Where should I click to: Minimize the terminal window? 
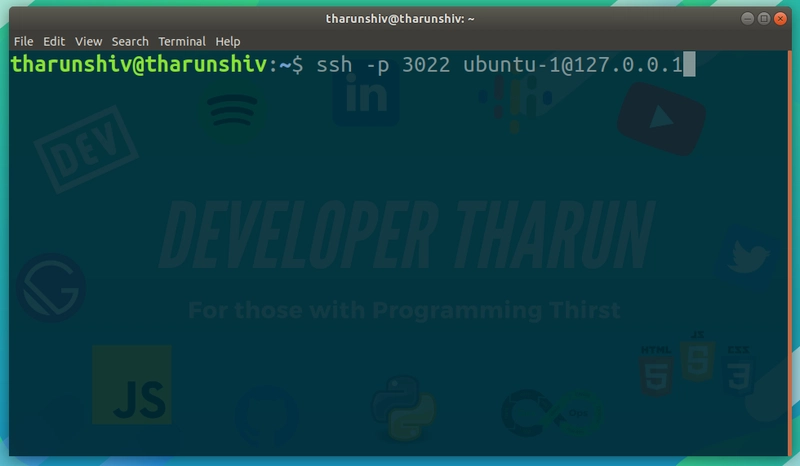[747, 19]
